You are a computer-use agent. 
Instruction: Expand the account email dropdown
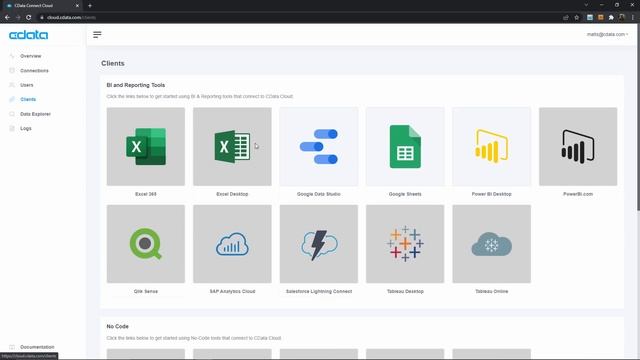(x=607, y=34)
